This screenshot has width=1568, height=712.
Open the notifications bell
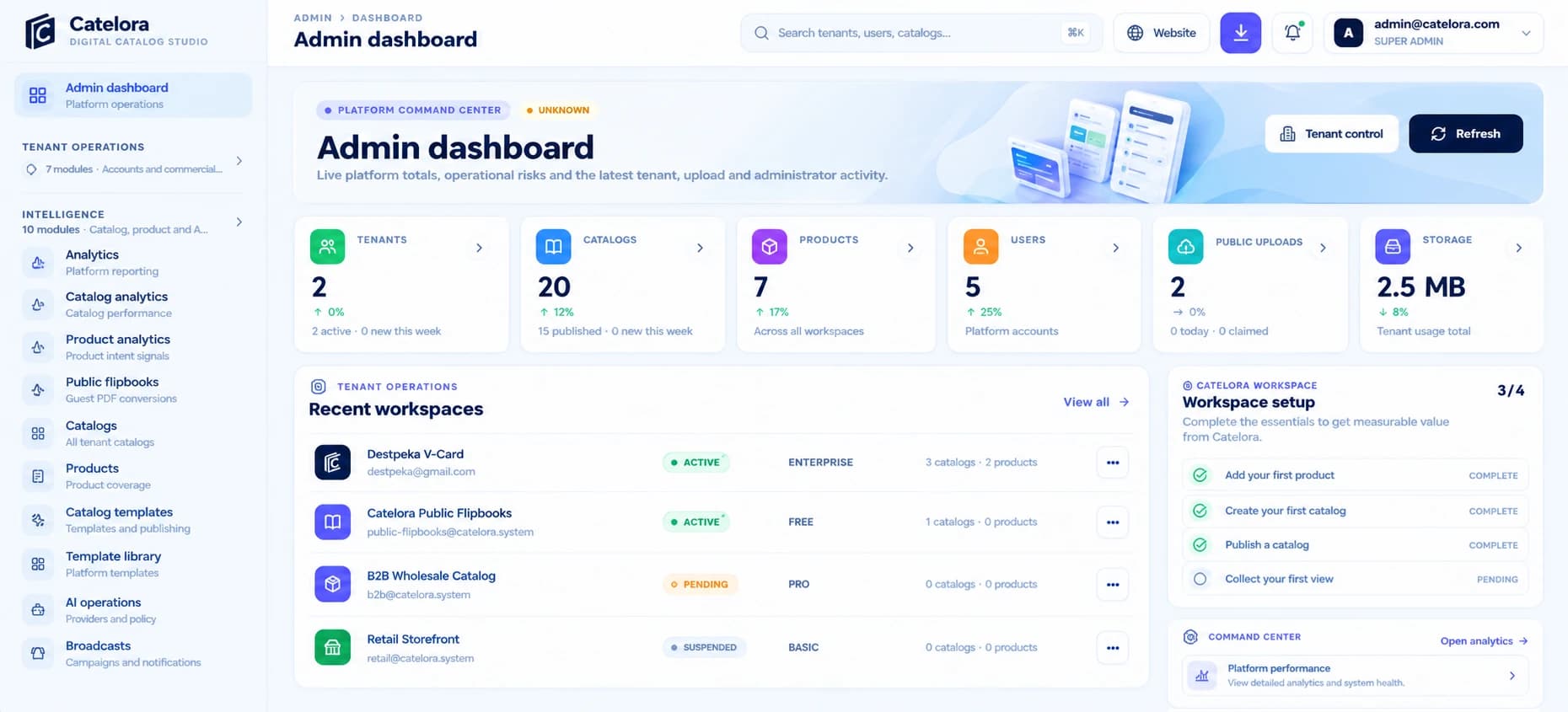(x=1292, y=33)
